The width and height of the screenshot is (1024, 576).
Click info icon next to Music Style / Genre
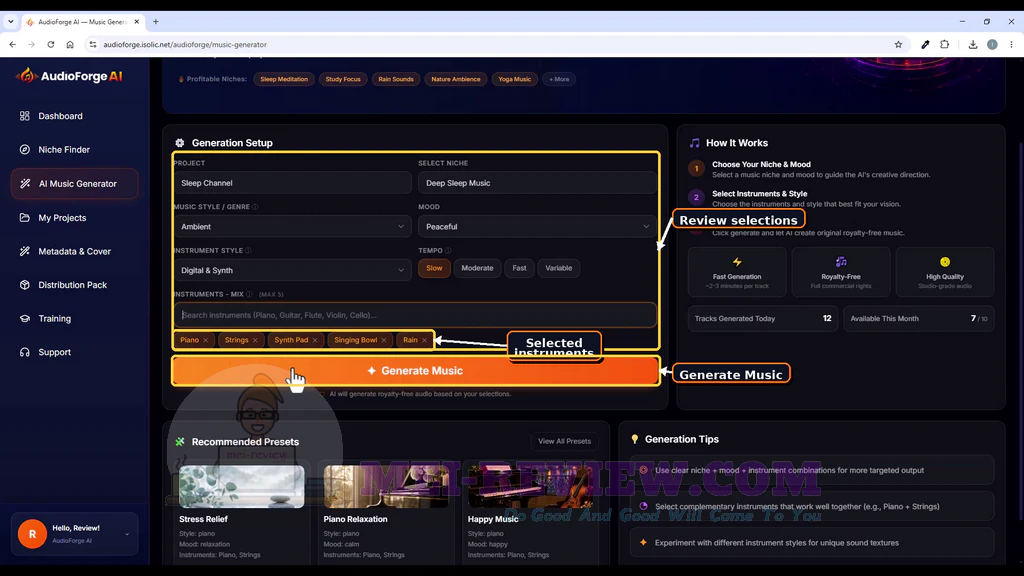tap(255, 207)
